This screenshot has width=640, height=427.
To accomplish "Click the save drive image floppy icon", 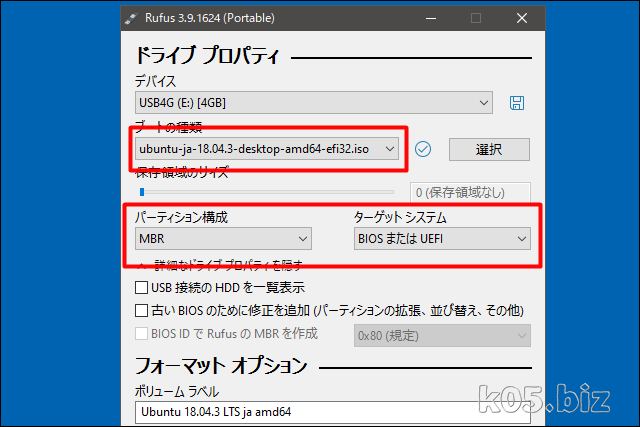I will (x=517, y=103).
